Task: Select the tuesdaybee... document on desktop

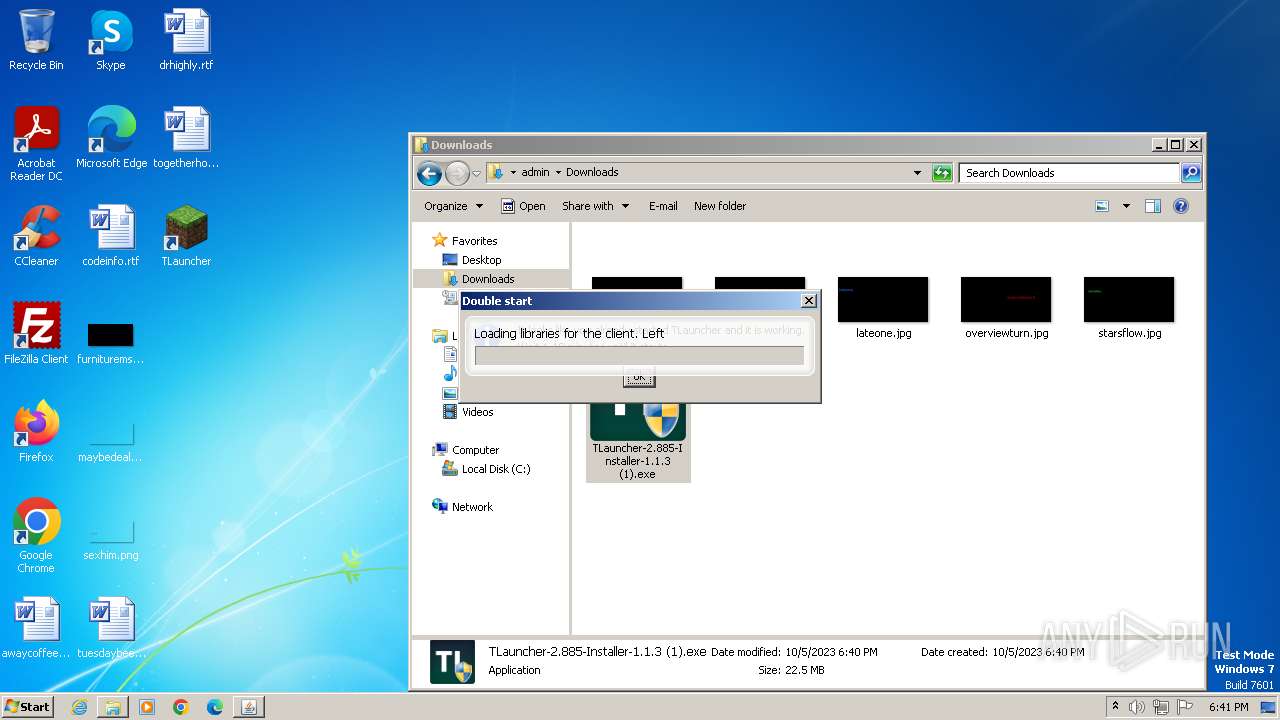Action: pos(111,628)
